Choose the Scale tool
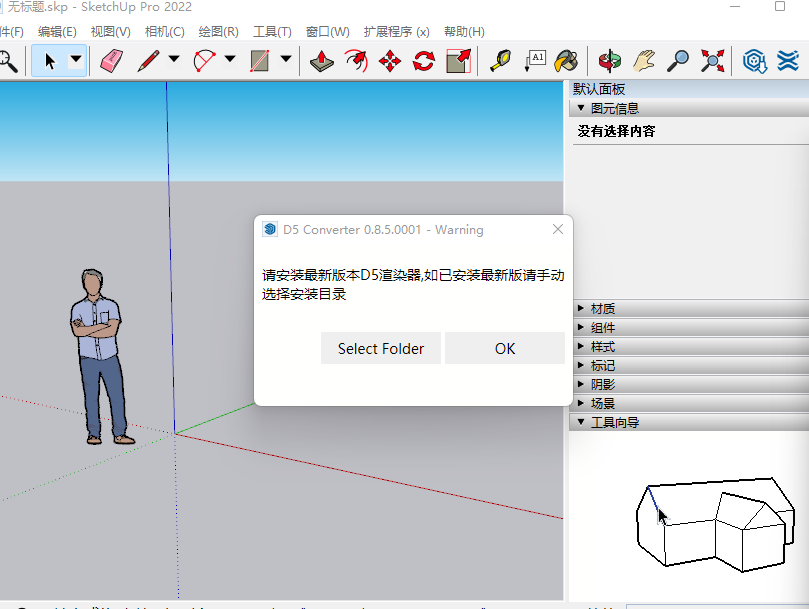This screenshot has height=609, width=809. tap(458, 61)
